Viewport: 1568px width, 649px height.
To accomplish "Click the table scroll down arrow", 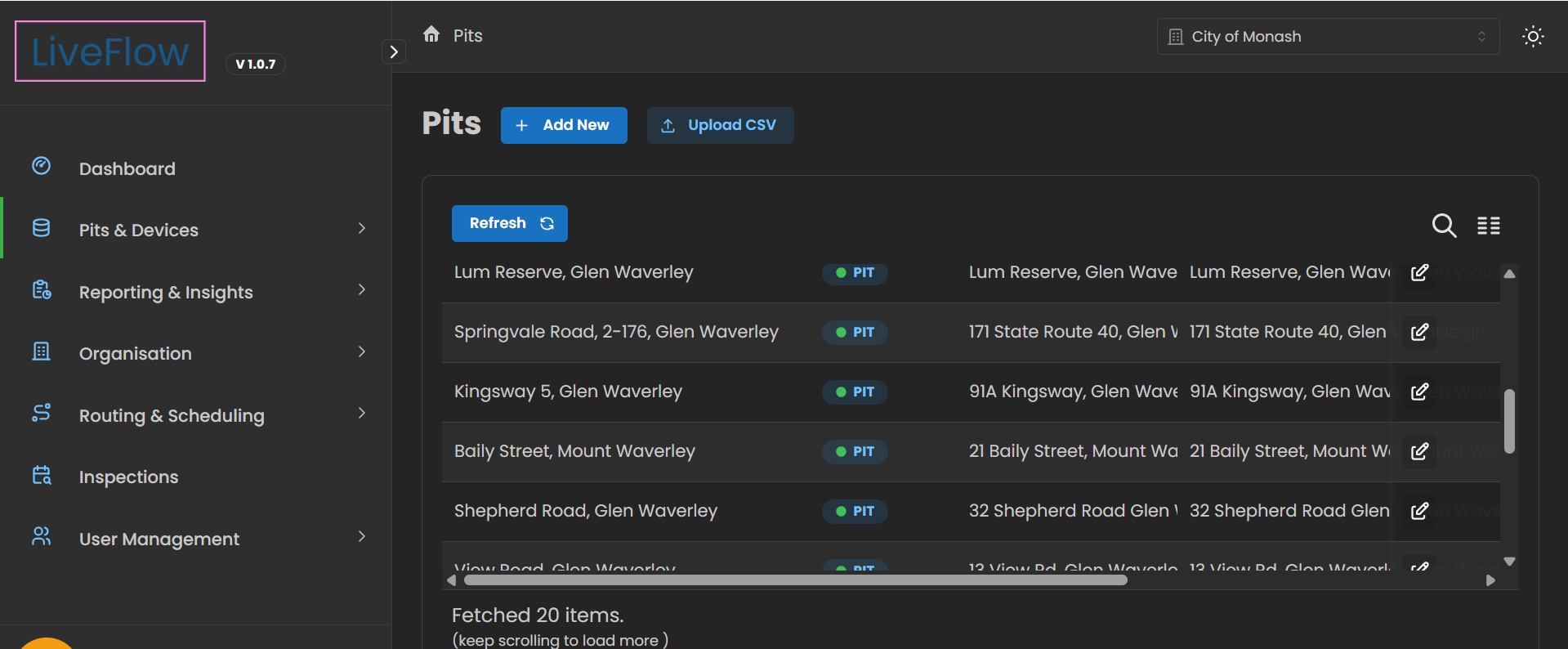I will [1509, 562].
